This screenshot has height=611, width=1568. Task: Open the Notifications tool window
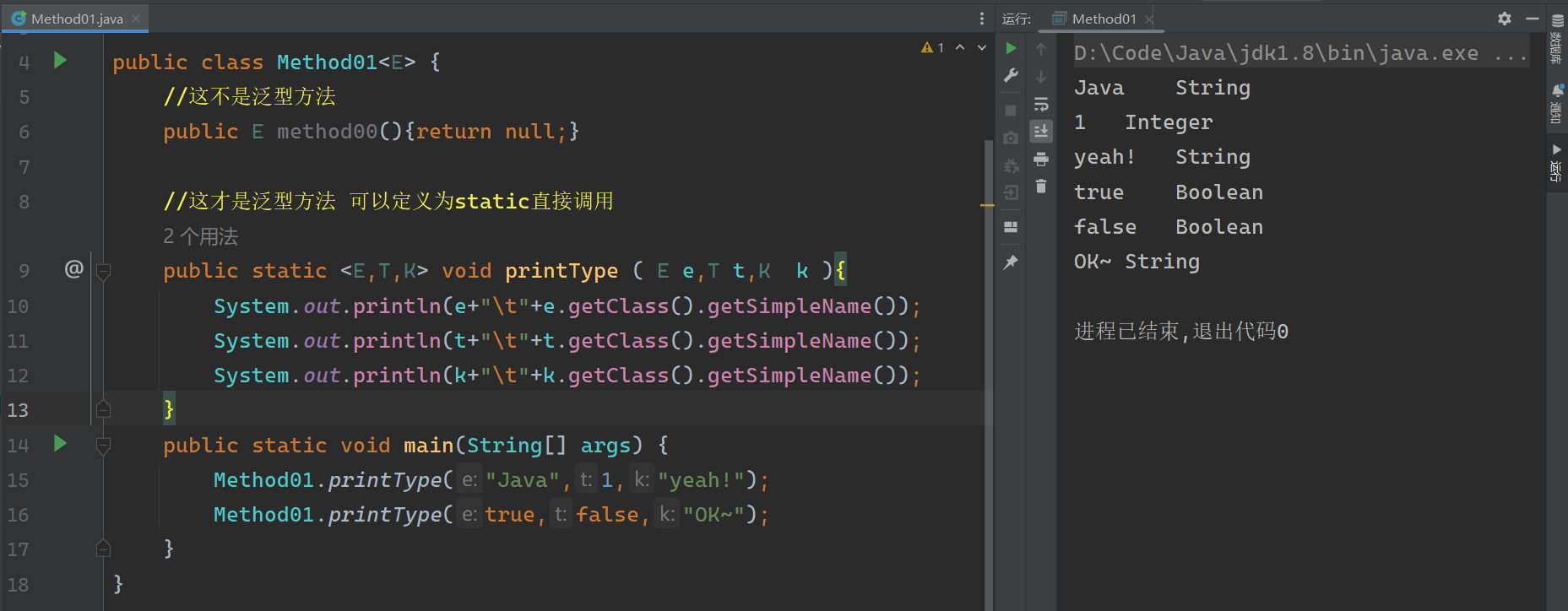[1557, 104]
